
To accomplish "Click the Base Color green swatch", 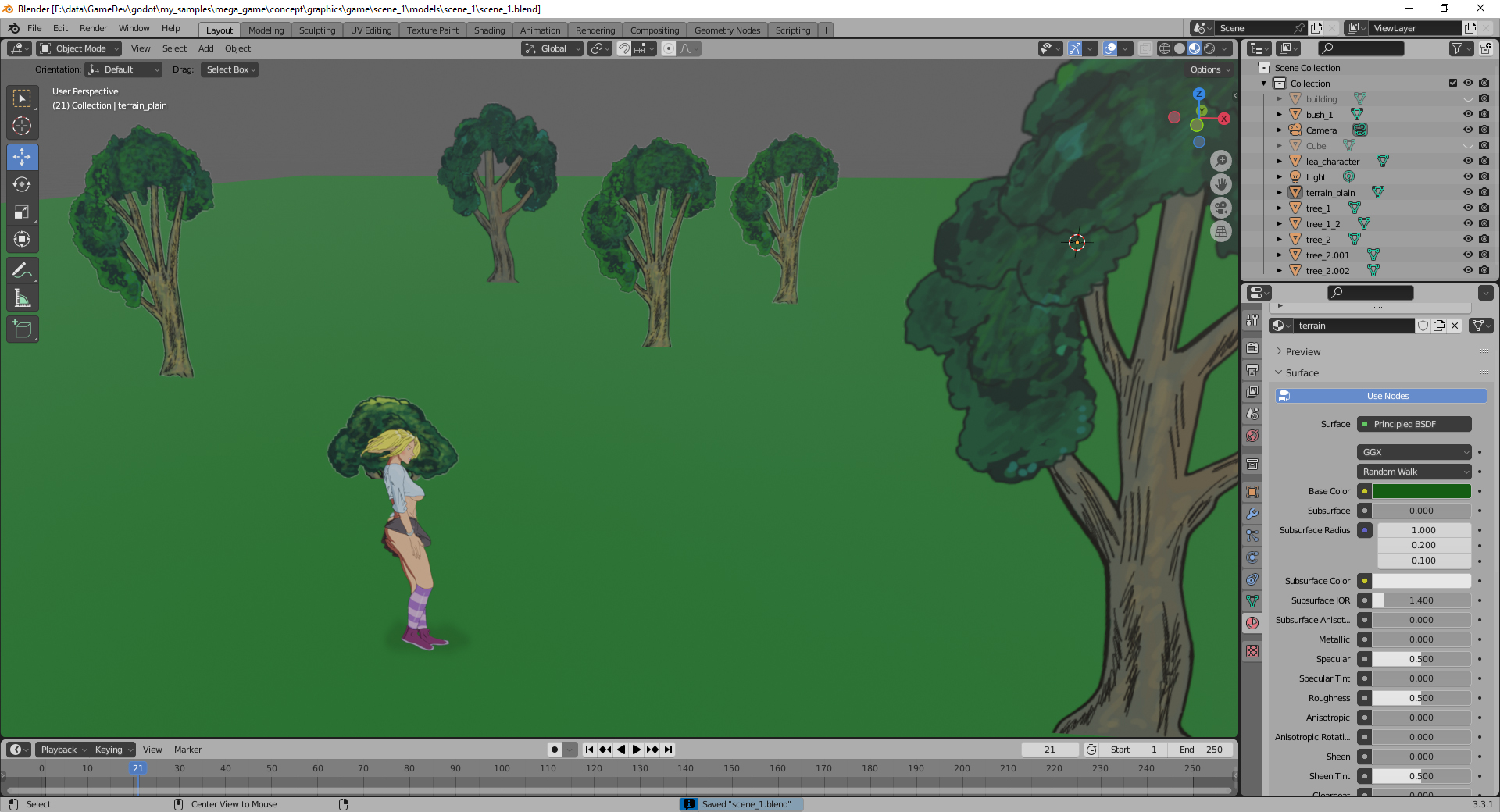I will point(1422,491).
